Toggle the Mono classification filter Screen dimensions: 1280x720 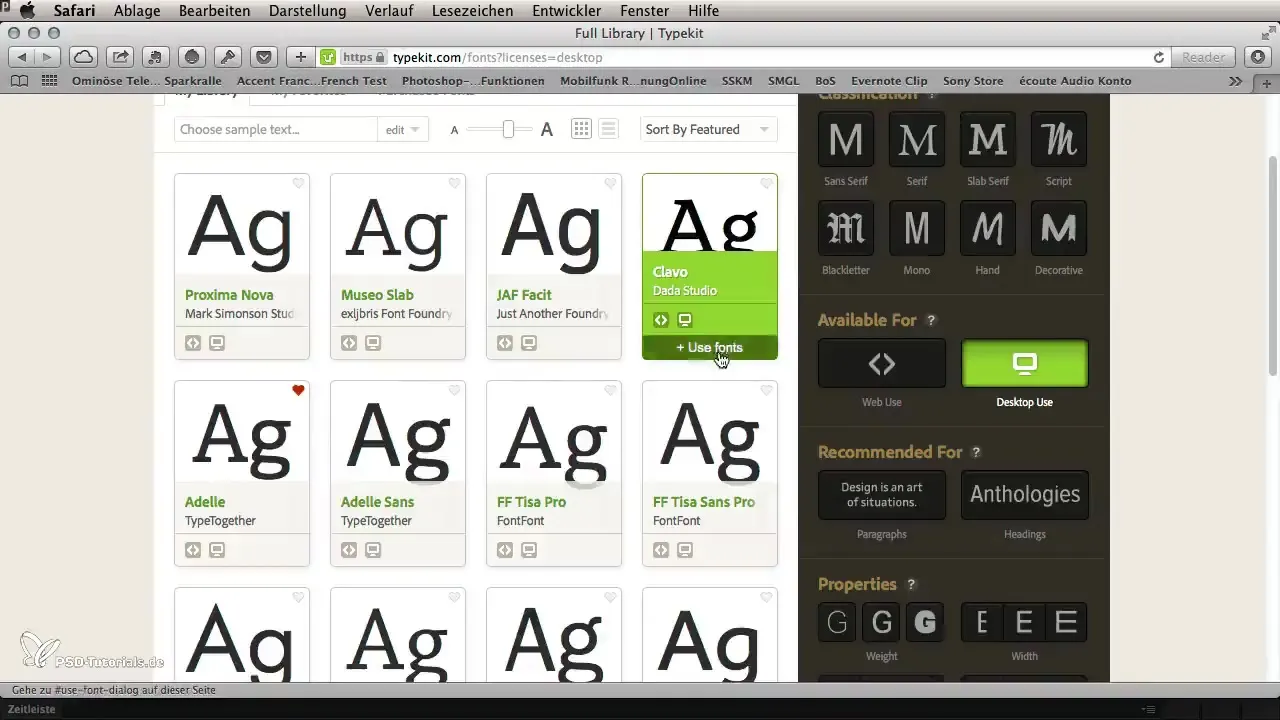pyautogui.click(x=917, y=228)
